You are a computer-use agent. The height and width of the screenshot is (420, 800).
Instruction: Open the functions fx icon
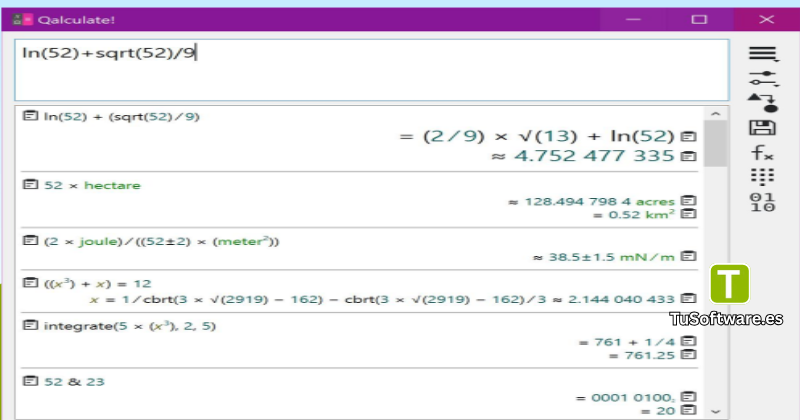point(763,153)
